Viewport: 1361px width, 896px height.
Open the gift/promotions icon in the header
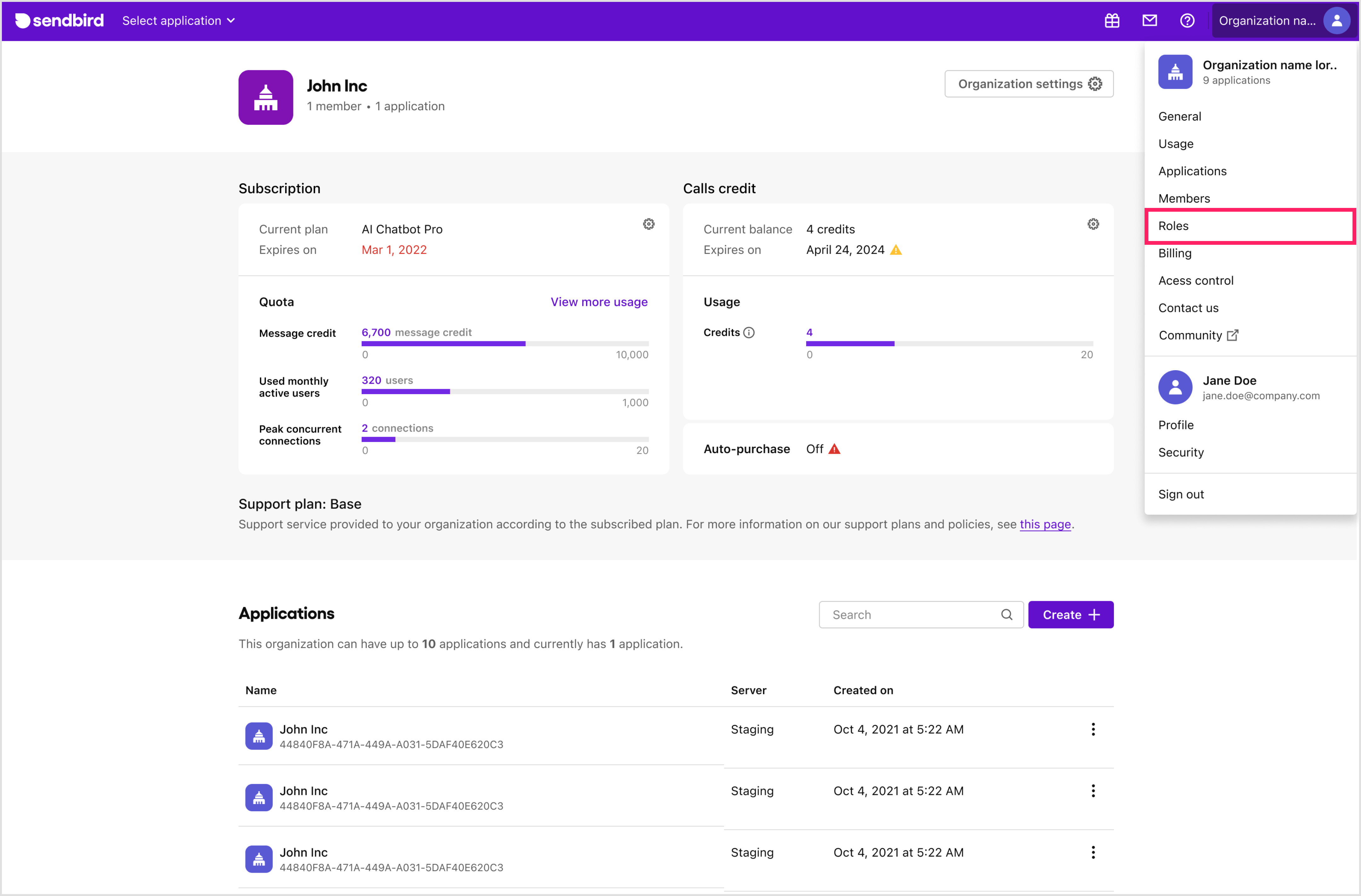click(1112, 20)
